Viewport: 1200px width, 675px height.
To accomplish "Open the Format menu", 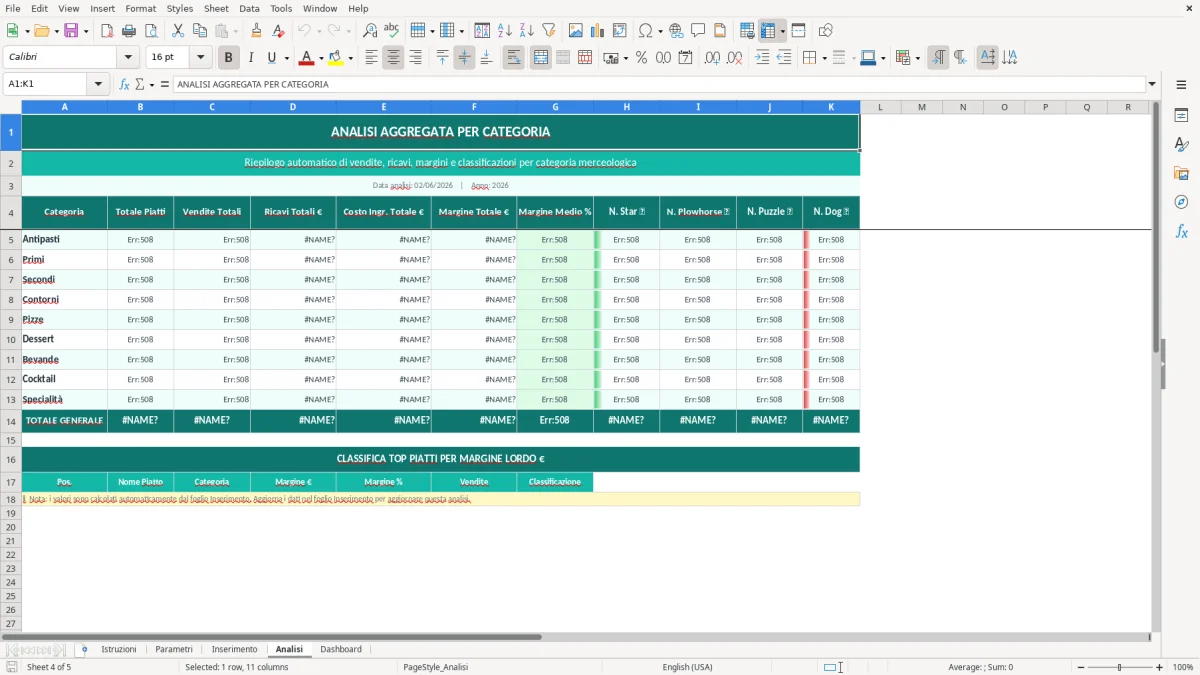I will pos(140,8).
